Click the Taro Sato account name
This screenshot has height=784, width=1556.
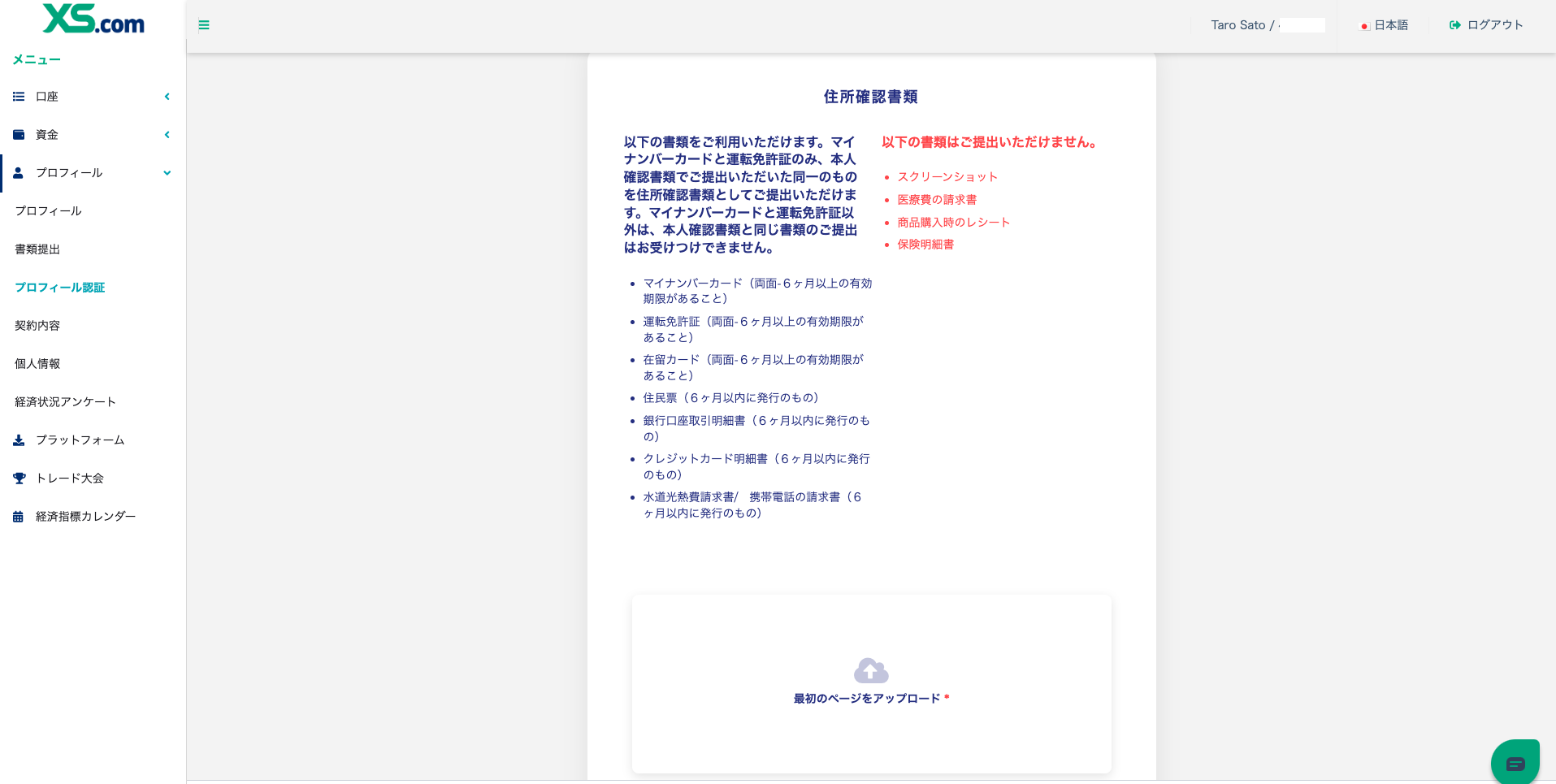[x=1237, y=25]
